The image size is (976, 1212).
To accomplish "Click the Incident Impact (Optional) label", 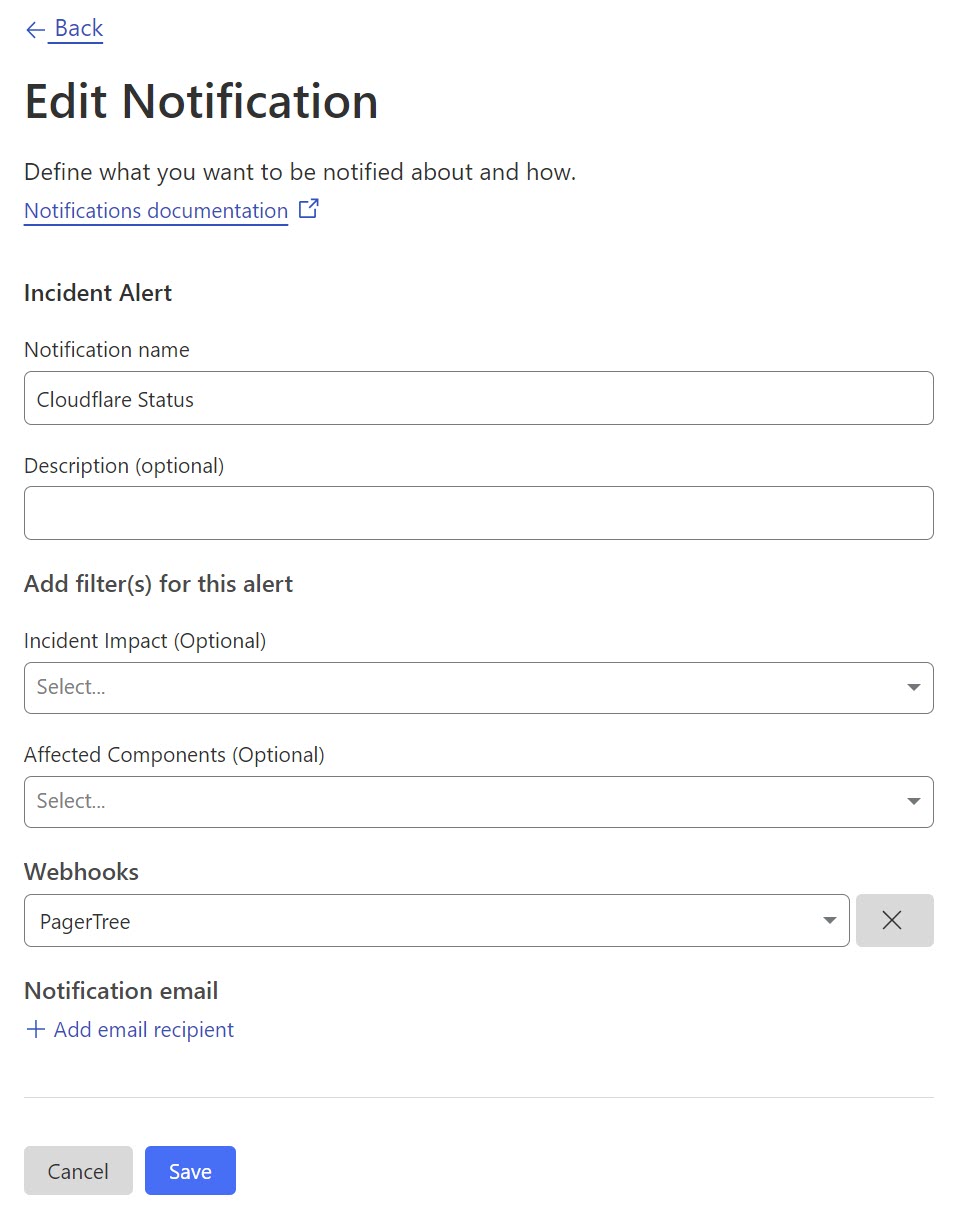I will 145,641.
